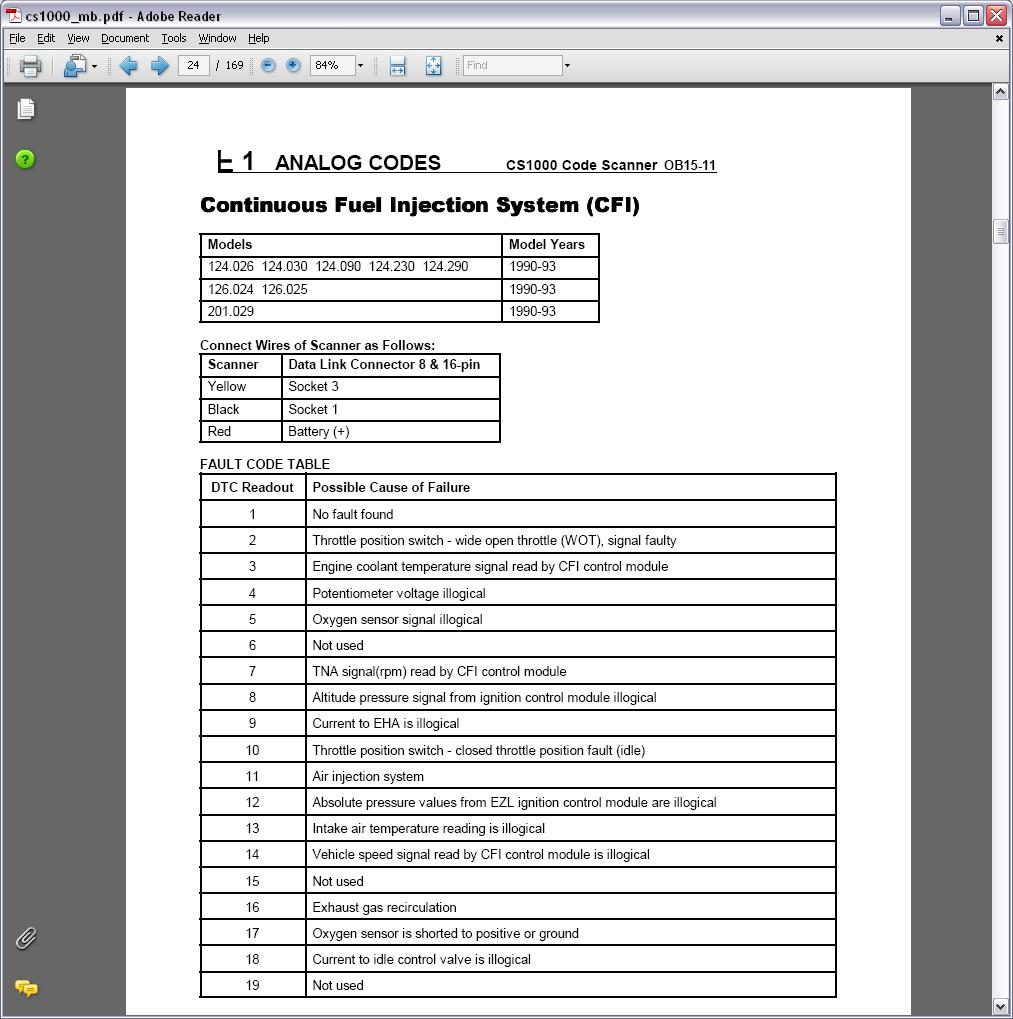
Task: Click the zoom out minus button
Action: [268, 66]
